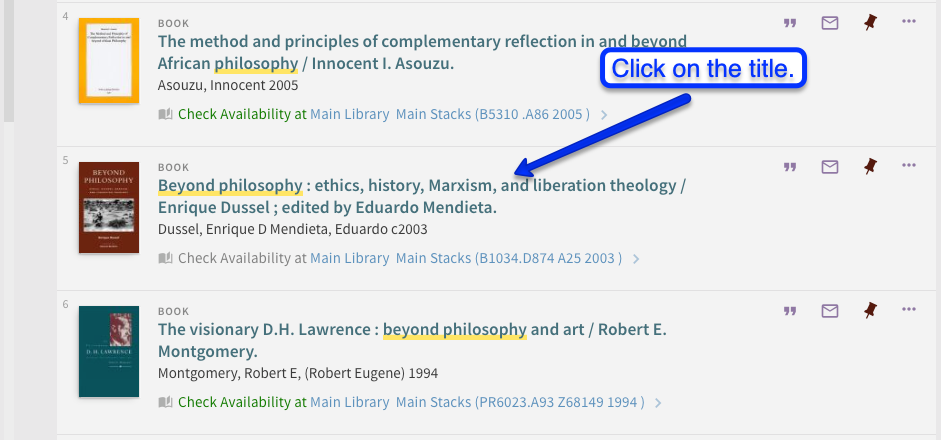Expand availability chevron for PR6023.A93 call number
The image size is (941, 440).
pos(659,403)
